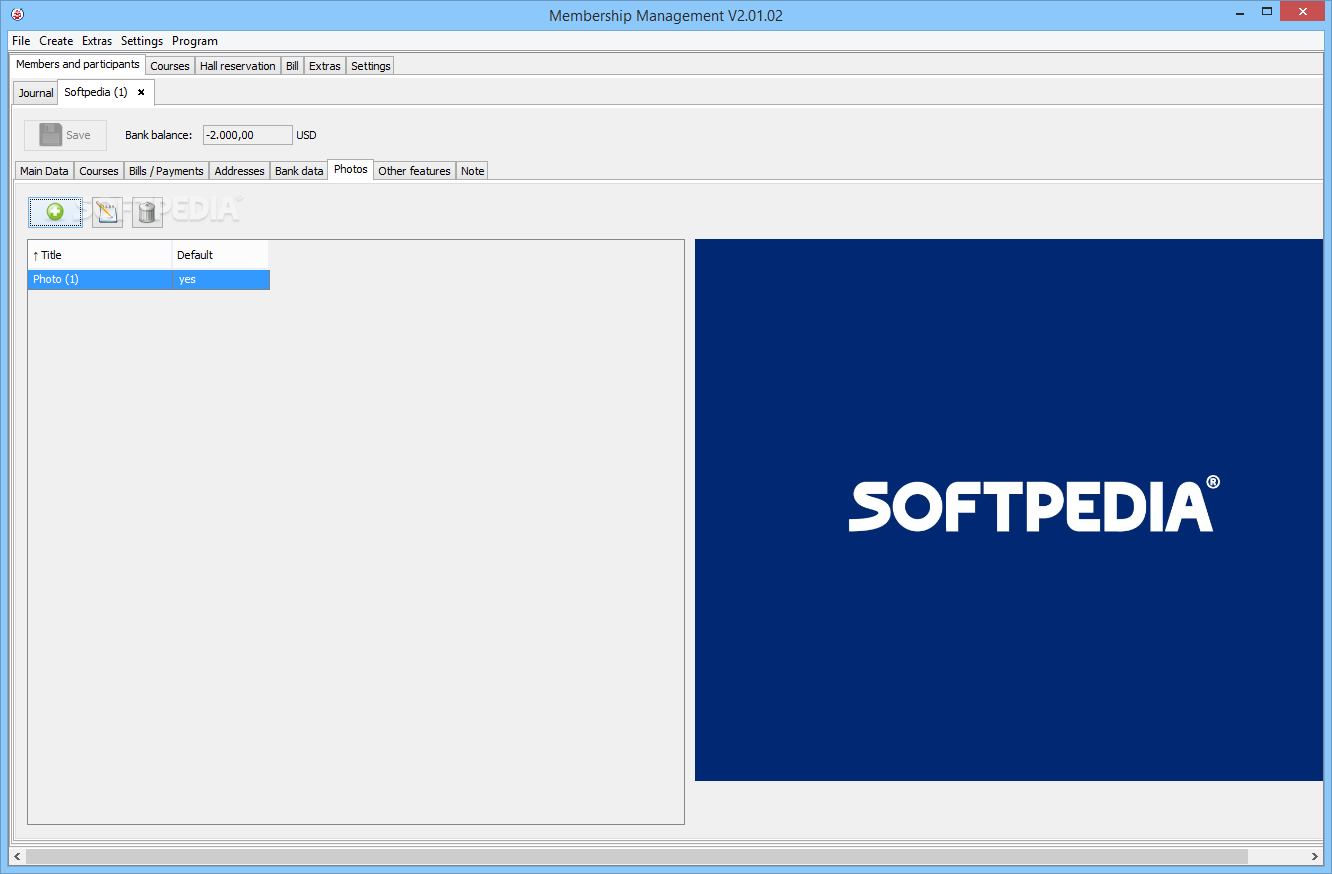Open the member's Courses sub-tab
The height and width of the screenshot is (874, 1332).
[99, 171]
